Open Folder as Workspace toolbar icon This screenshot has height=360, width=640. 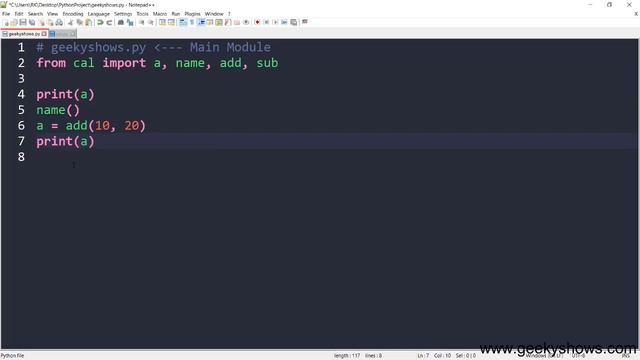(237, 22)
